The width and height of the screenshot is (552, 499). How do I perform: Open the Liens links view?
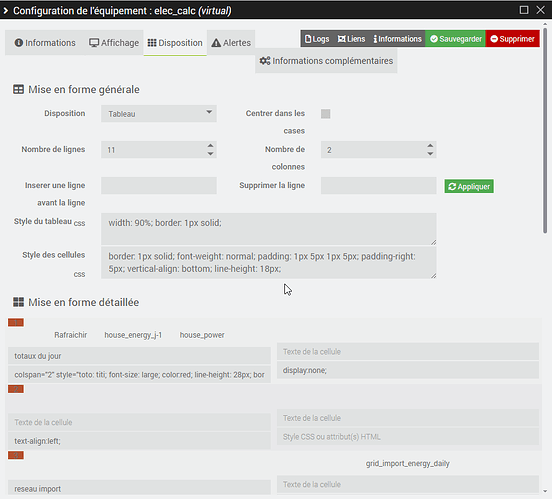tap(351, 39)
